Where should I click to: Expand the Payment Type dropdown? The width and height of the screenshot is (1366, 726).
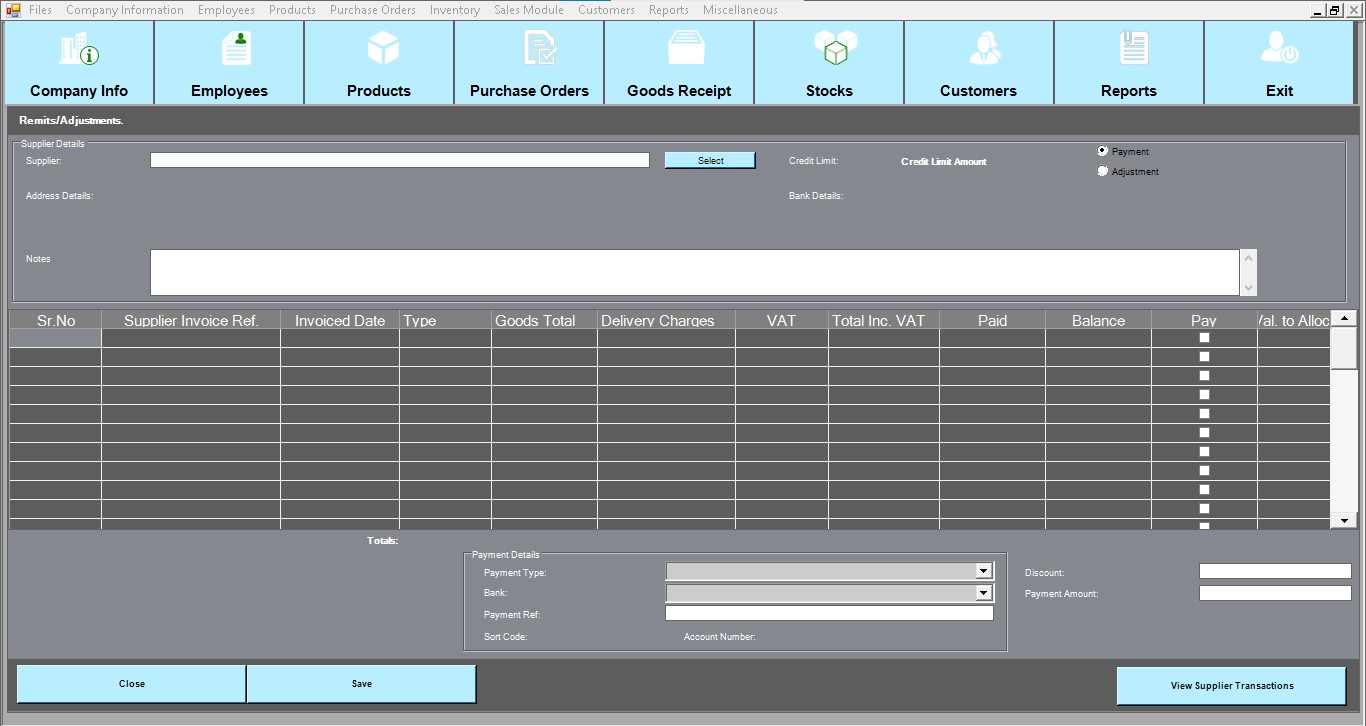pos(984,571)
